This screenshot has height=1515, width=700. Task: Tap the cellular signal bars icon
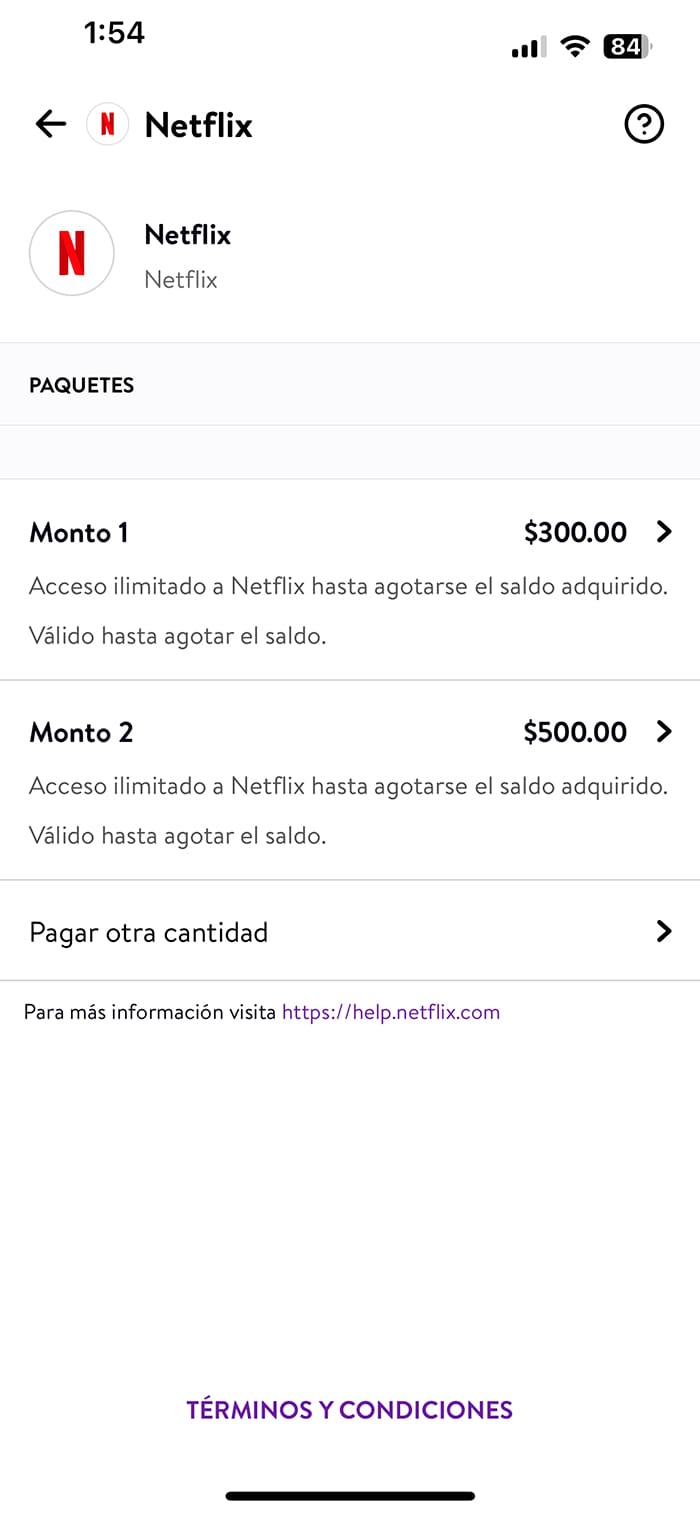tap(528, 47)
